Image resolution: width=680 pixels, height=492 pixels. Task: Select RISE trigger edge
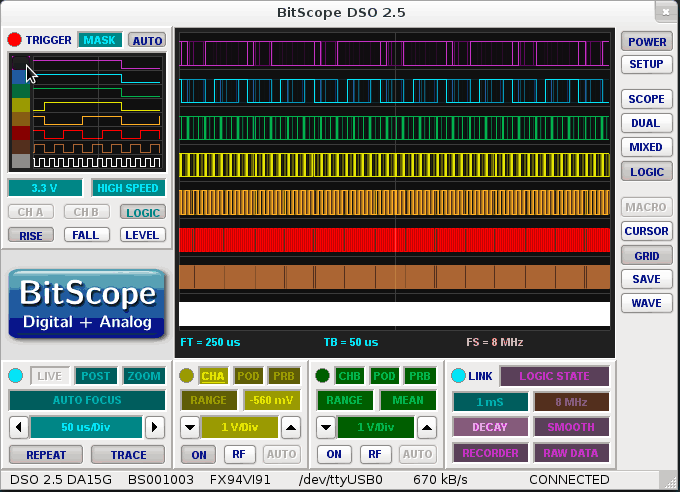pos(31,236)
